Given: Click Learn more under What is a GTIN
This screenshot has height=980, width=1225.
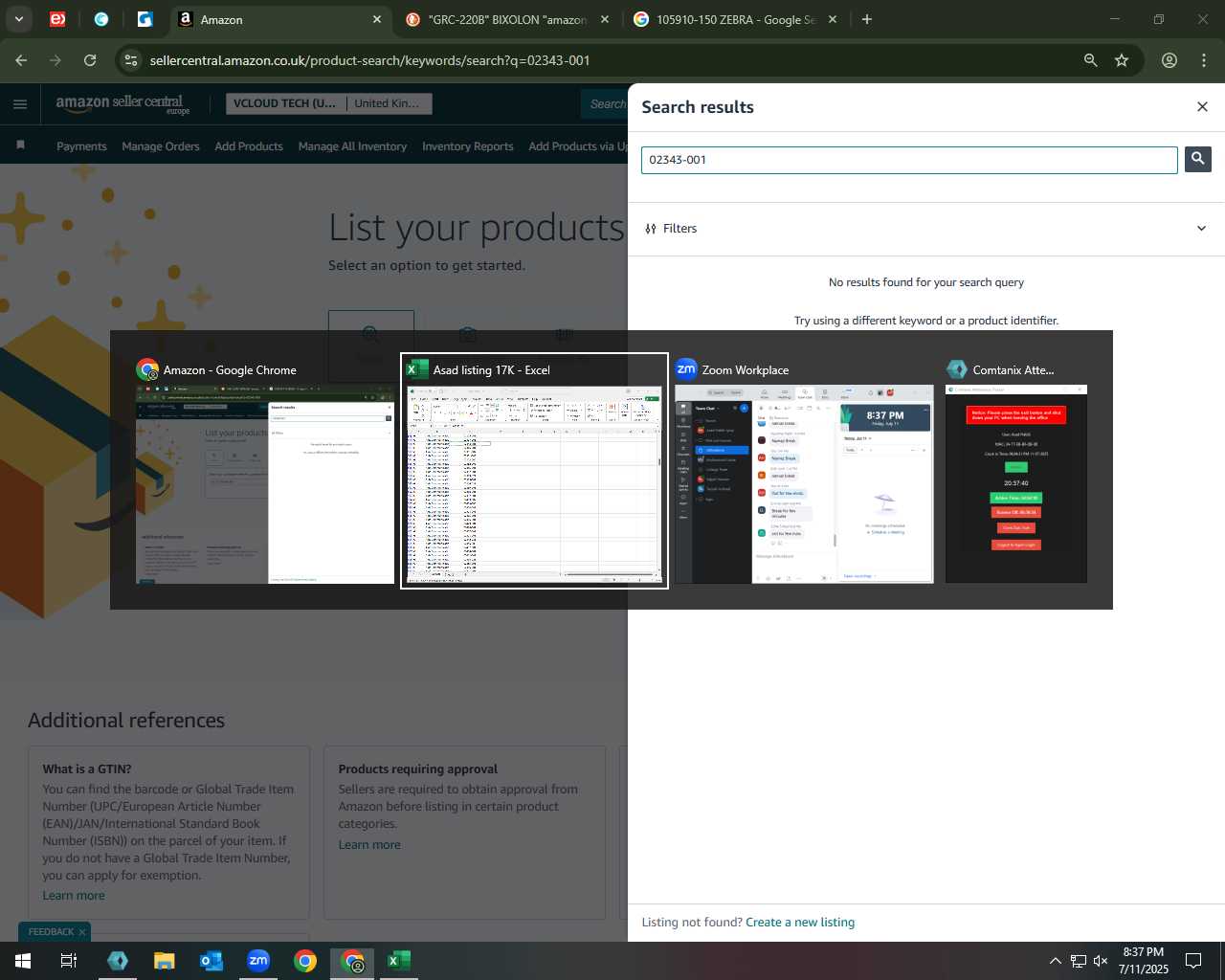Looking at the screenshot, I should tap(74, 896).
